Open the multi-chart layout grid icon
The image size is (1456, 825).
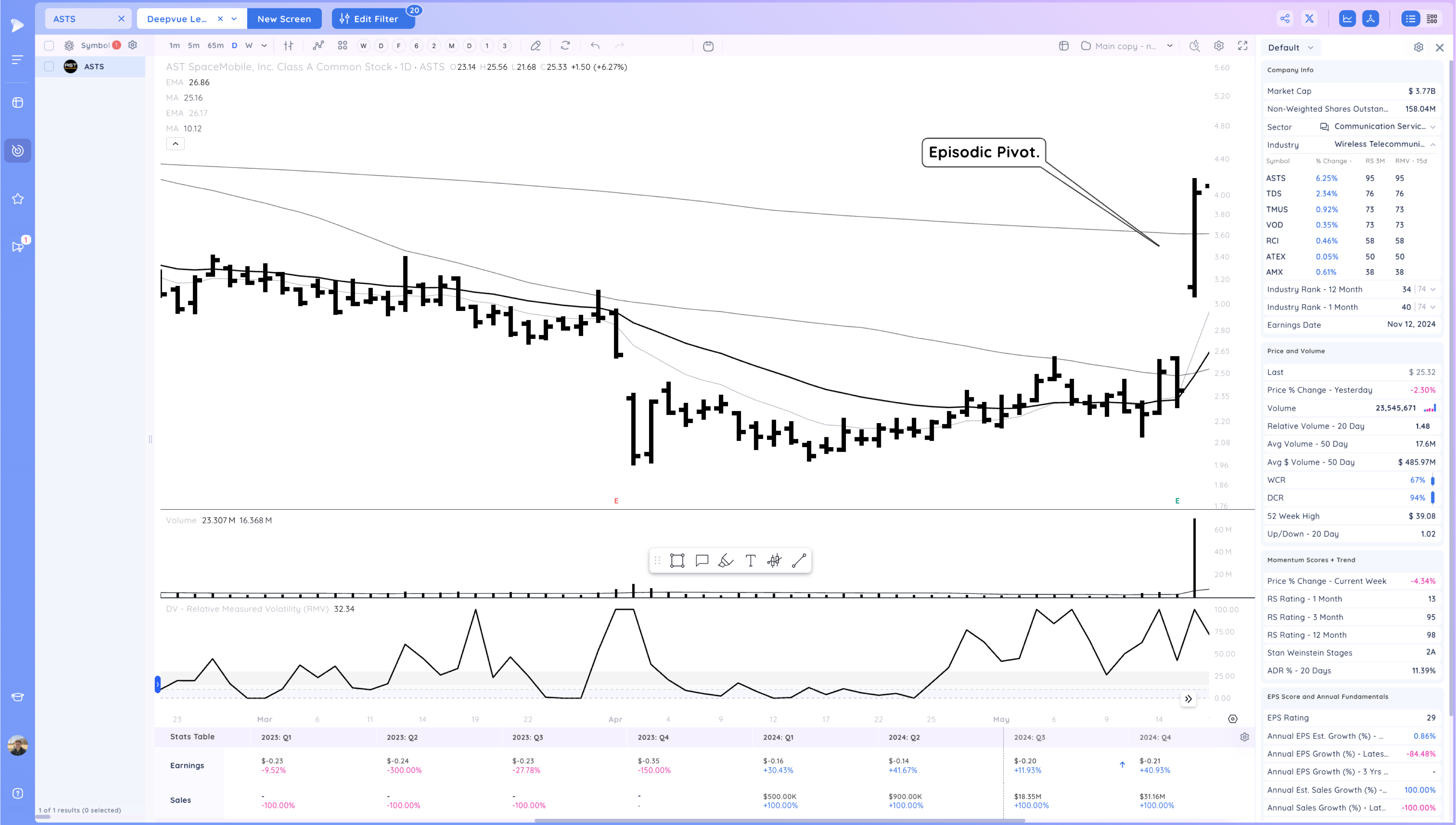click(x=343, y=46)
